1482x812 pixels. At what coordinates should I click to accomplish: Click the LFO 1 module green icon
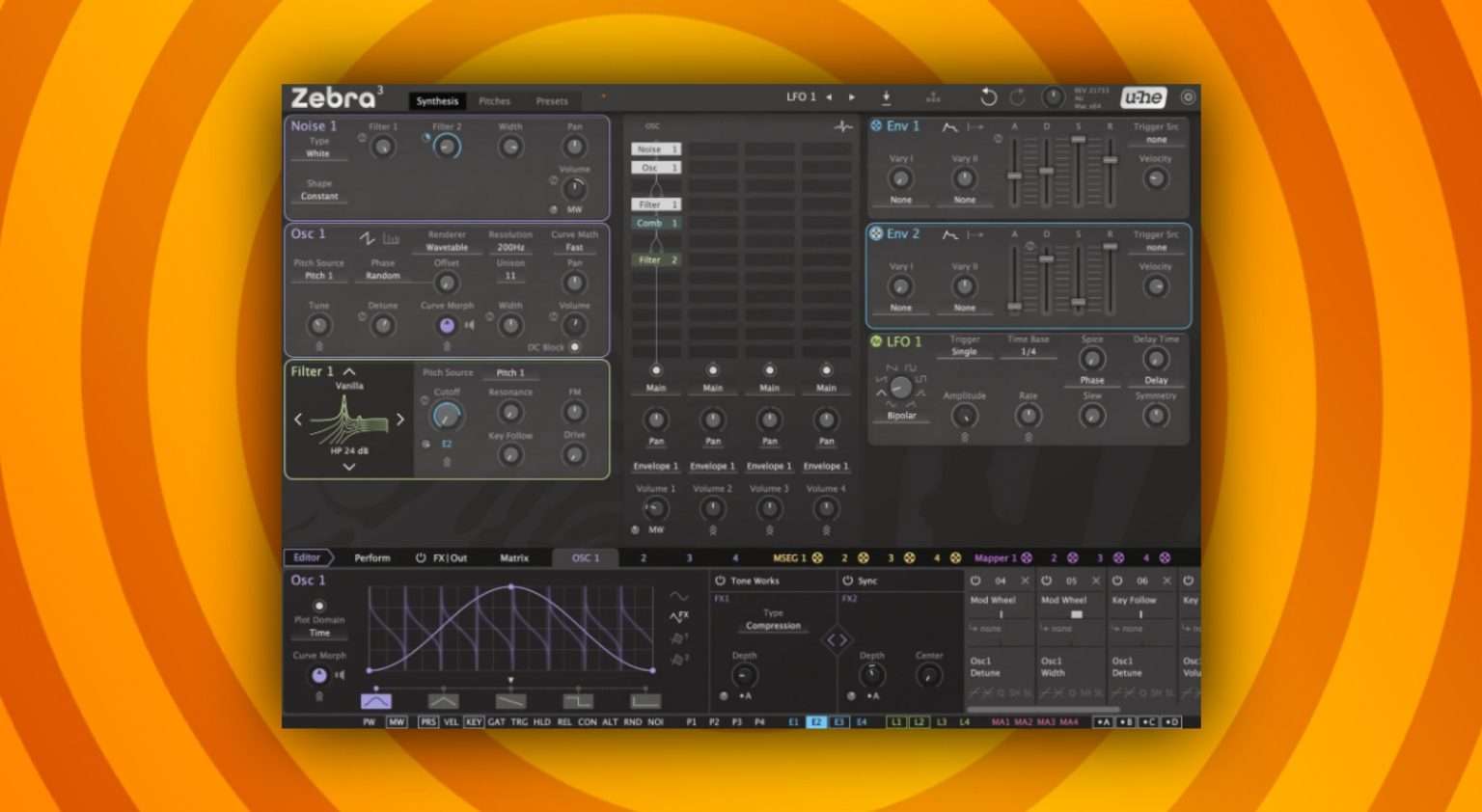pos(876,341)
